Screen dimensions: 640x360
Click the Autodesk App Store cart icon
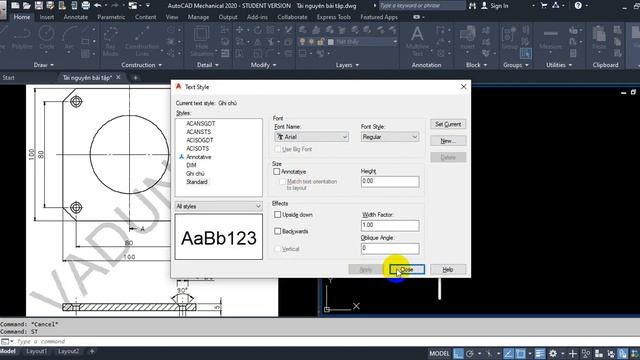(x=544, y=6)
